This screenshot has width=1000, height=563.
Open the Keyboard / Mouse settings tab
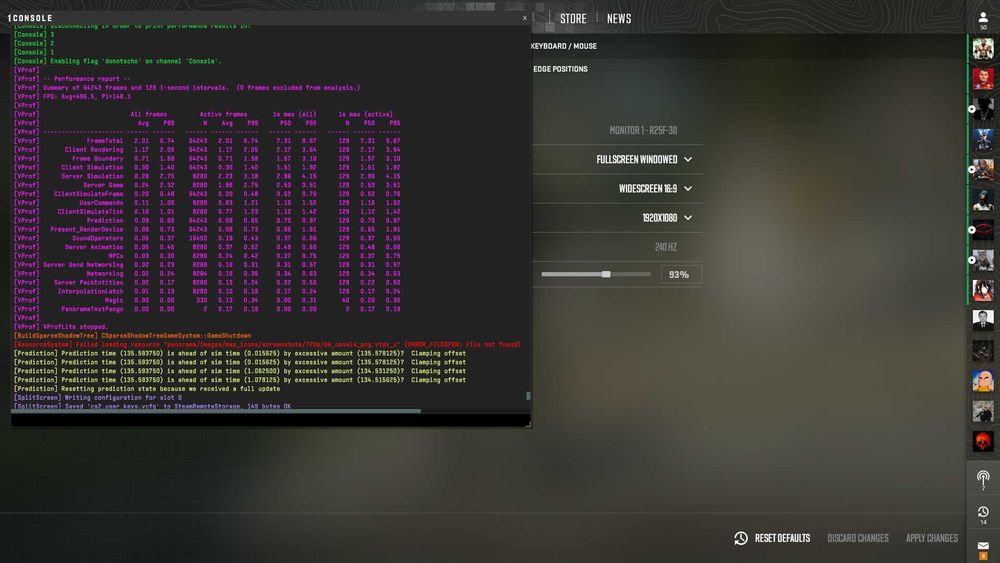[564, 46]
